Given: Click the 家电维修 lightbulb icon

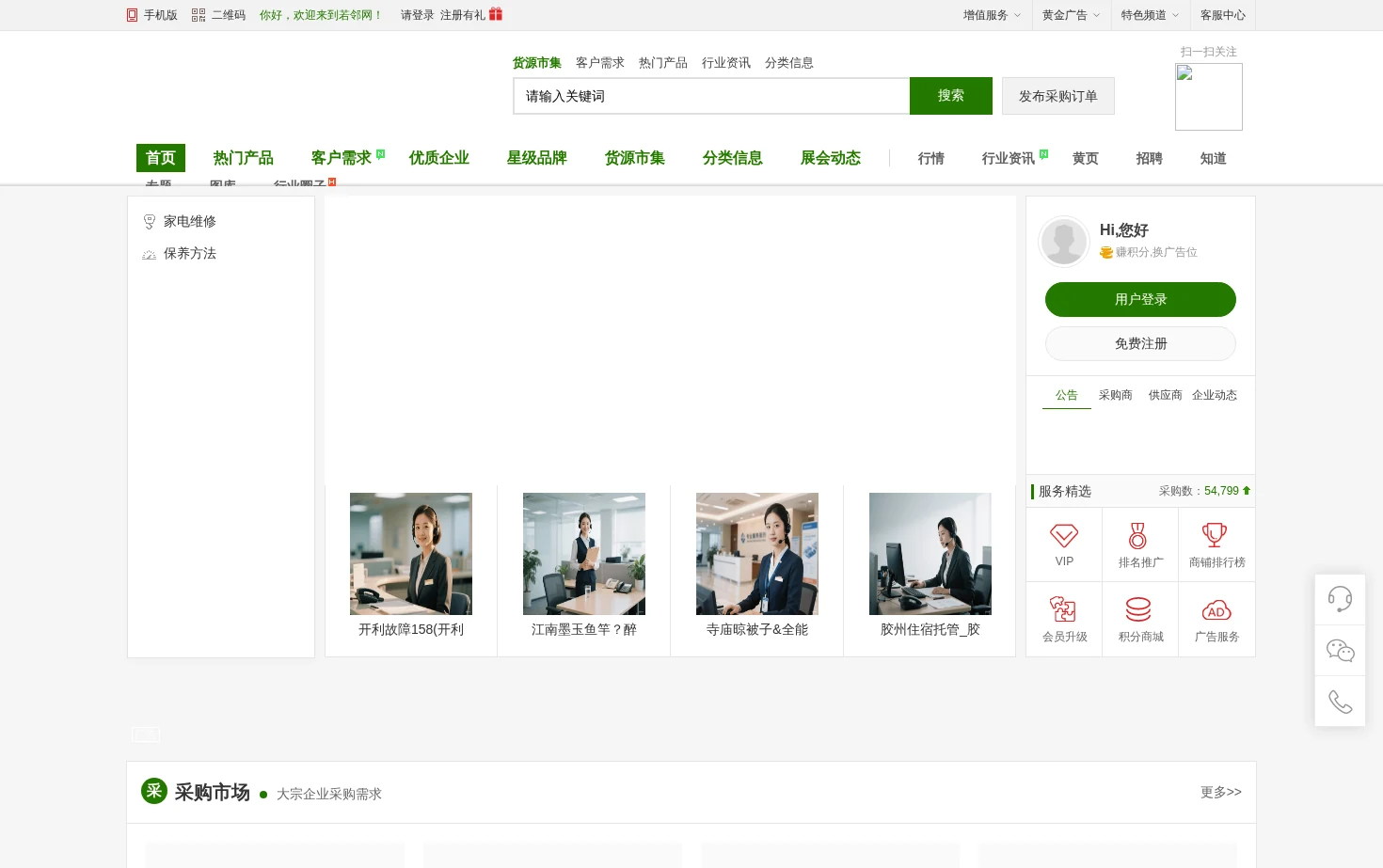Looking at the screenshot, I should click(x=149, y=222).
